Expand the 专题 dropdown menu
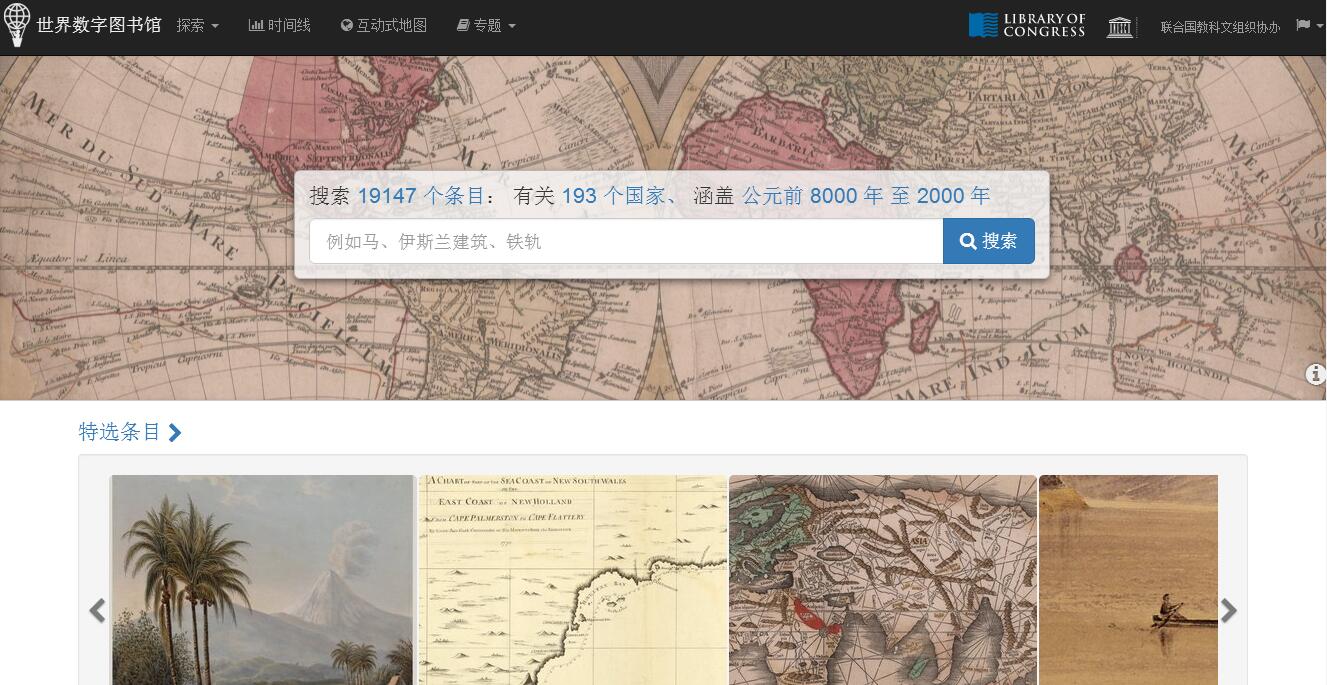The width and height of the screenshot is (1327, 685). click(x=486, y=25)
